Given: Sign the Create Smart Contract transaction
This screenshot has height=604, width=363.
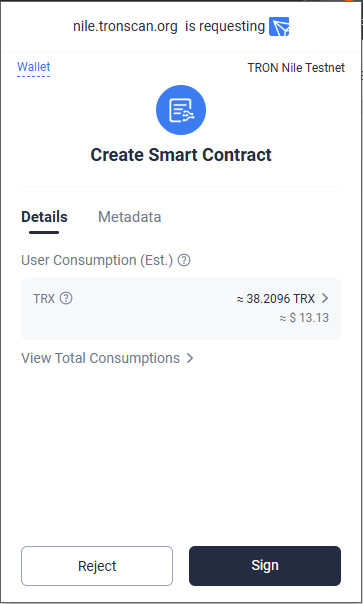Looking at the screenshot, I should [x=265, y=566].
